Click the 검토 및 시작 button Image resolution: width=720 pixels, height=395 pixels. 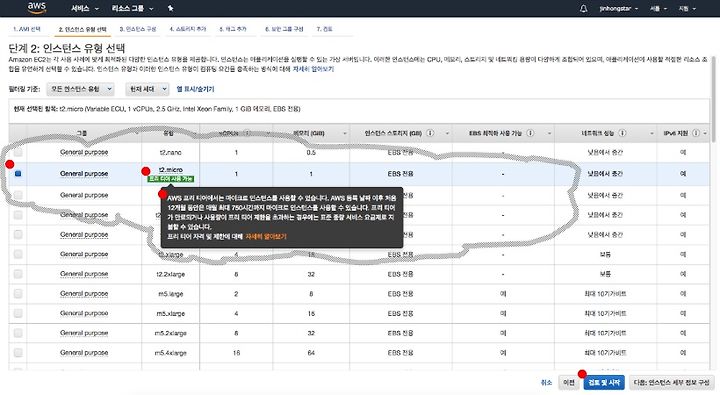coord(604,383)
